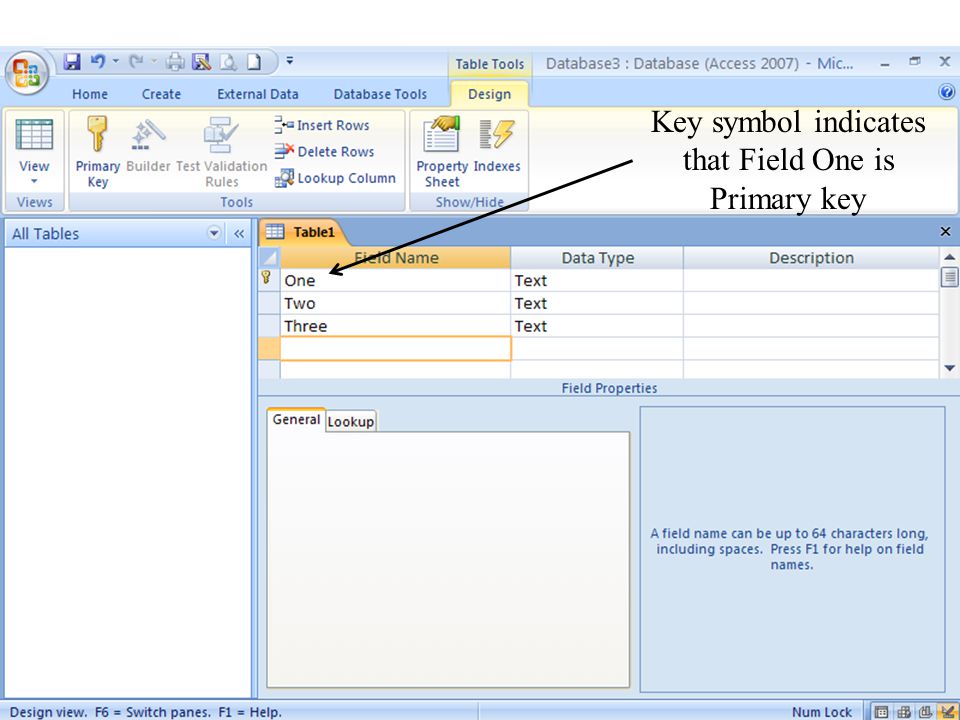The width and height of the screenshot is (960, 720).
Task: Switch to Datasheet View via status bar icon
Action: [881, 711]
